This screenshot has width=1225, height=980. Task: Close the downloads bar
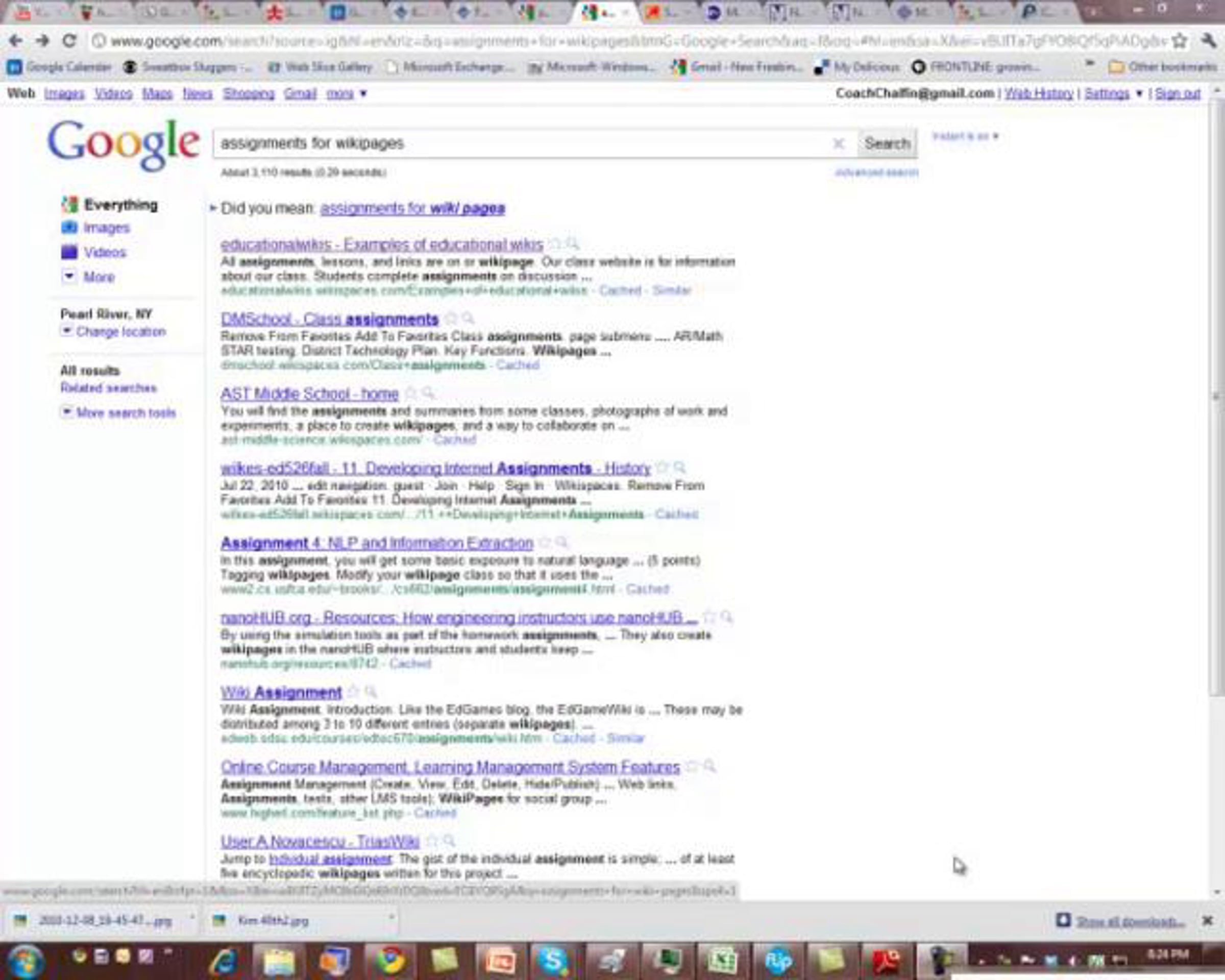click(1208, 920)
